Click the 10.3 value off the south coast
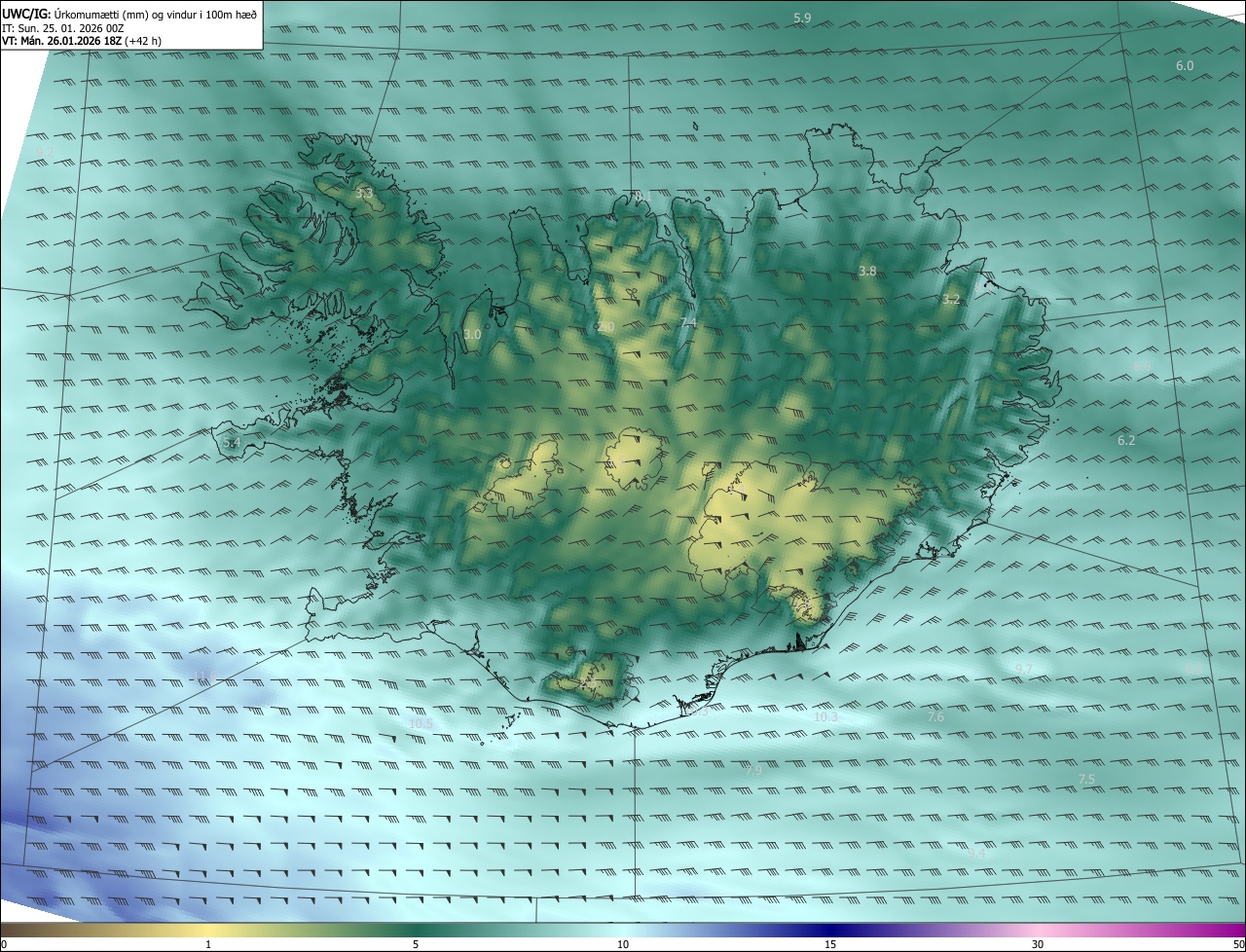The height and width of the screenshot is (952, 1246). point(825,717)
